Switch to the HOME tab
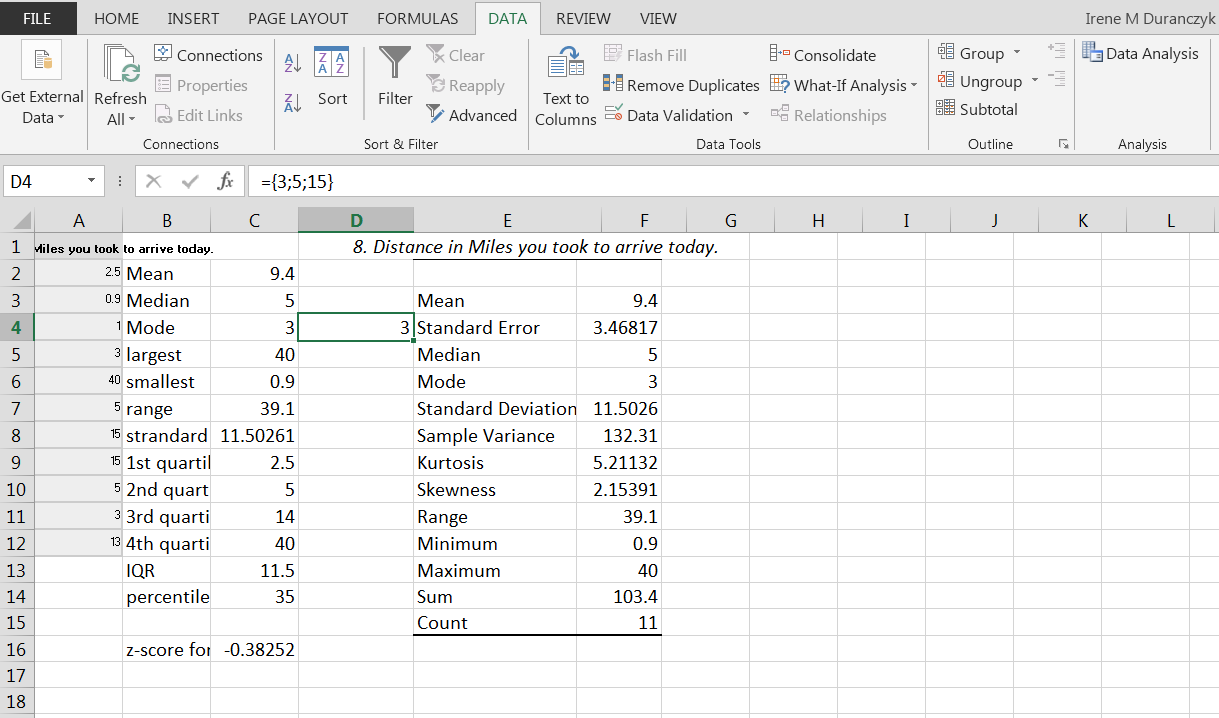This screenshot has height=718, width=1219. [116, 18]
